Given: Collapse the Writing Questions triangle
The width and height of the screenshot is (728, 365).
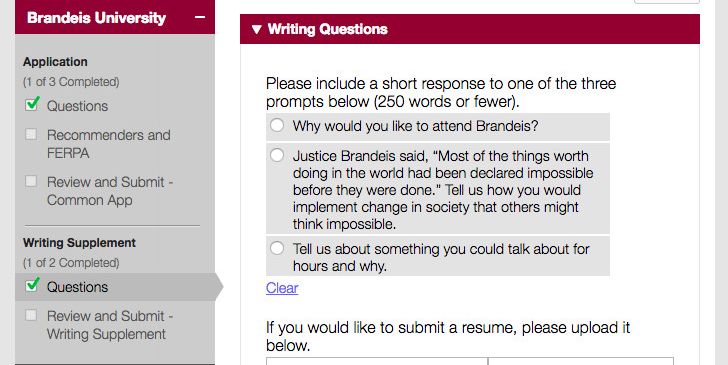Looking at the screenshot, I should tap(256, 29).
